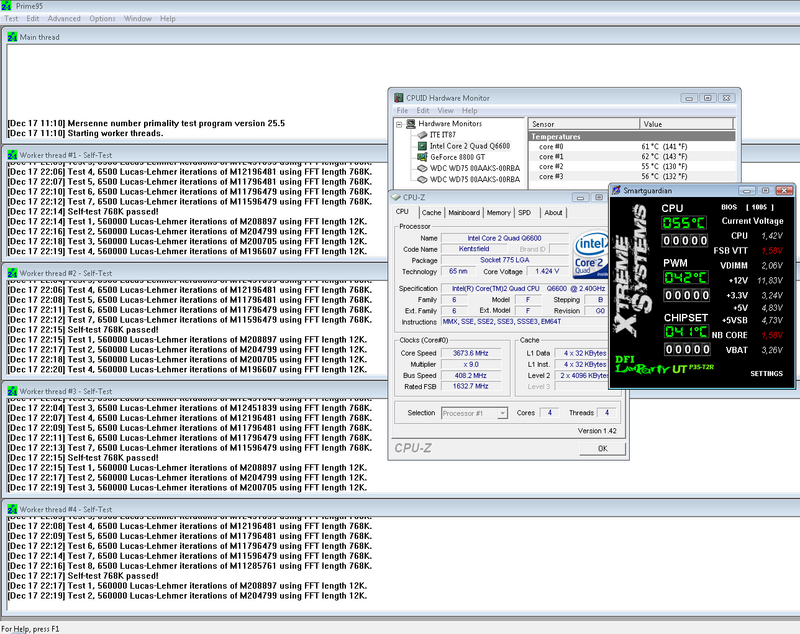Open the Options menu in Prime95
The image size is (800, 634).
pos(103,18)
